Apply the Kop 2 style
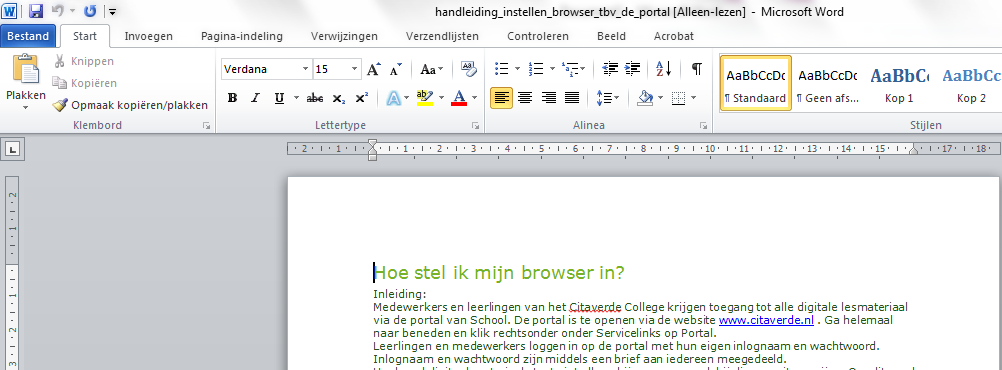1002x370 pixels. point(971,83)
